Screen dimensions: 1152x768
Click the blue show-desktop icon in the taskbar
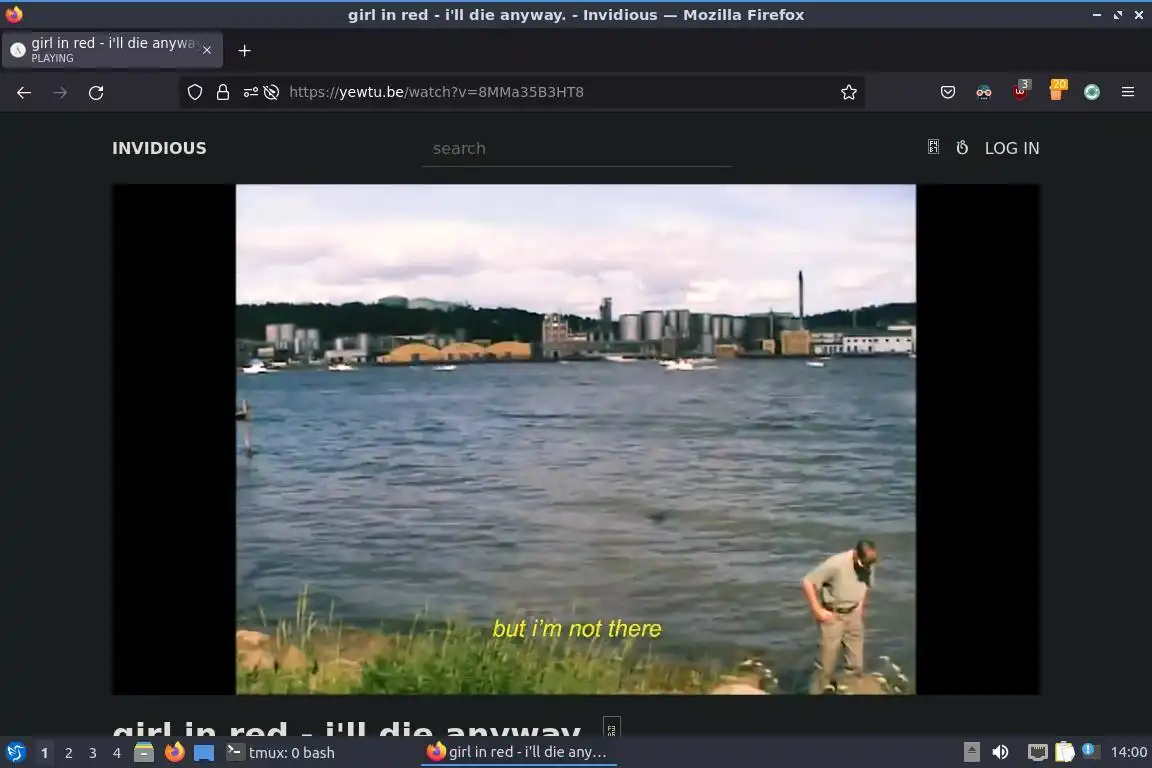pyautogui.click(x=204, y=753)
